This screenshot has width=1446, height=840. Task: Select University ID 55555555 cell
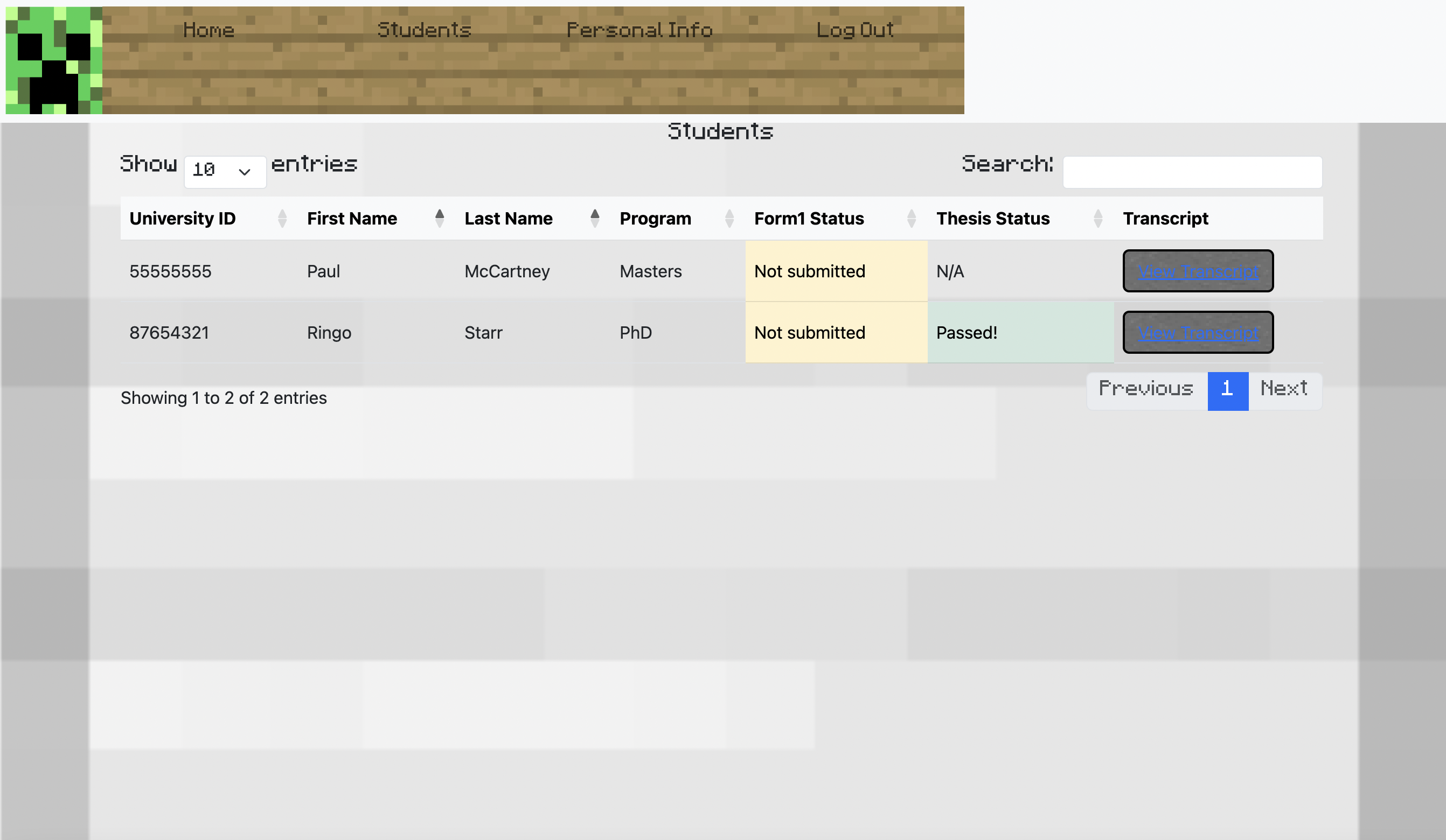(x=209, y=271)
